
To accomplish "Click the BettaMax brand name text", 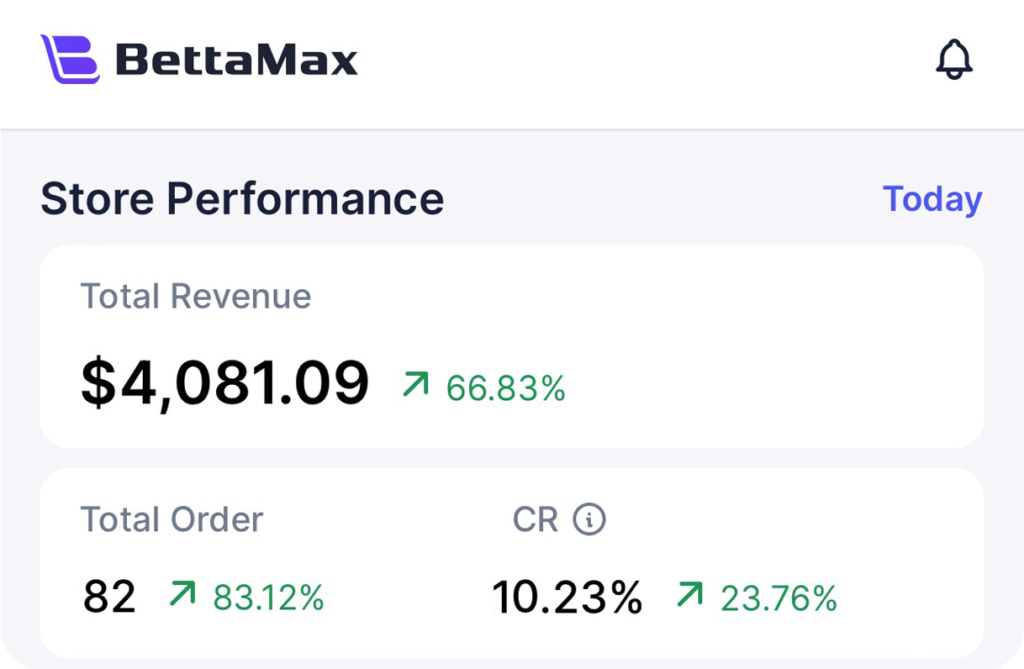I will 237,60.
